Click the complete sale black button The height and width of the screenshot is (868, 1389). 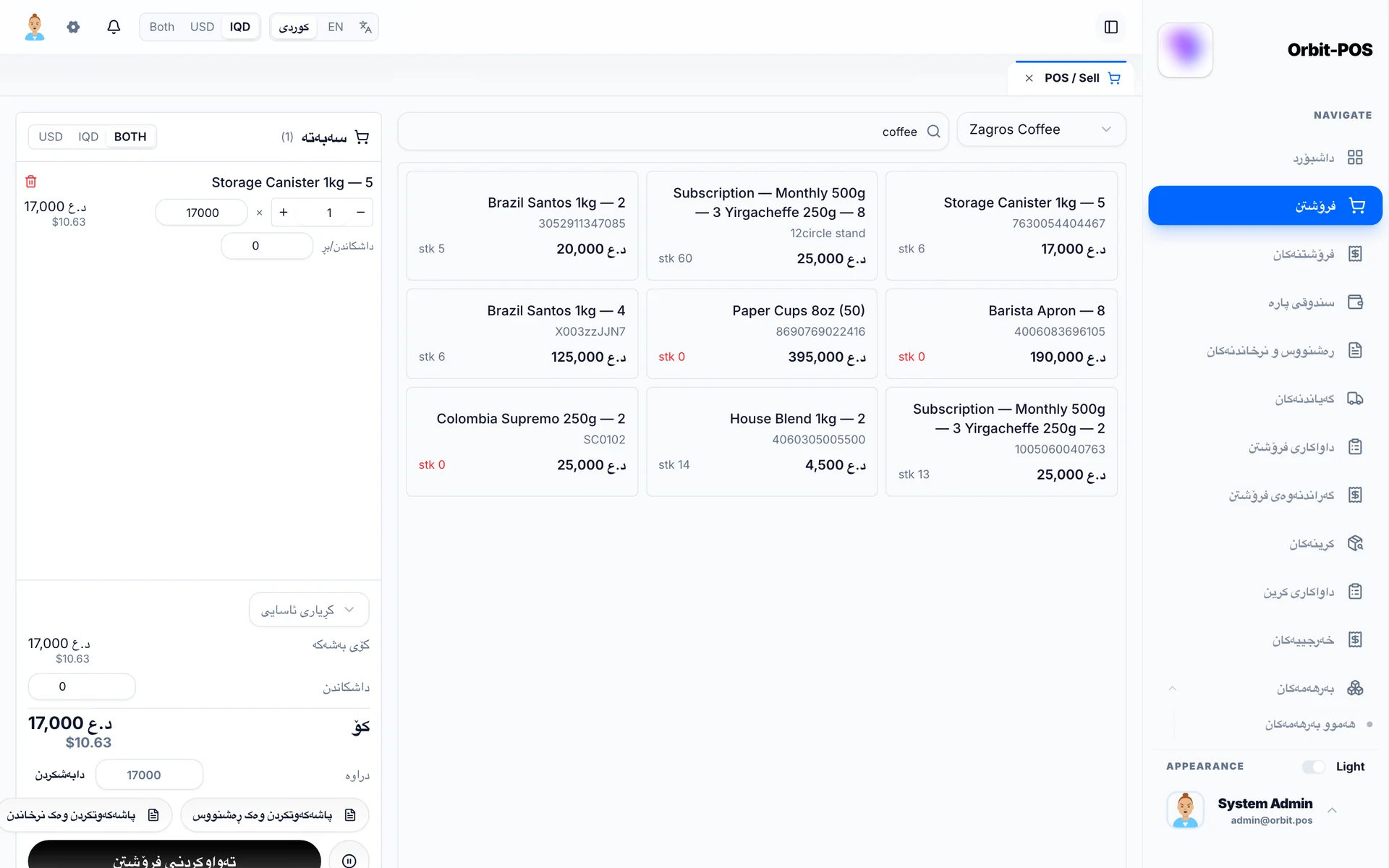(x=174, y=854)
